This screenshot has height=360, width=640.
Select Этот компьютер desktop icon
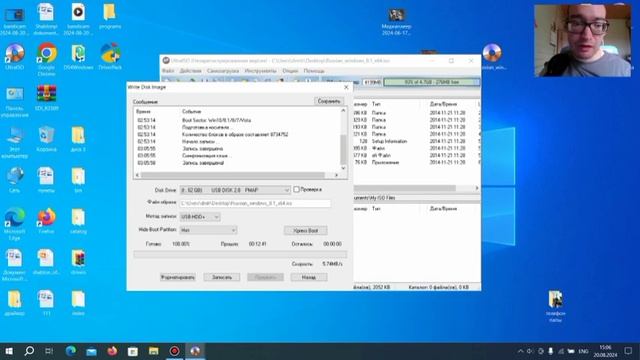coord(15,142)
